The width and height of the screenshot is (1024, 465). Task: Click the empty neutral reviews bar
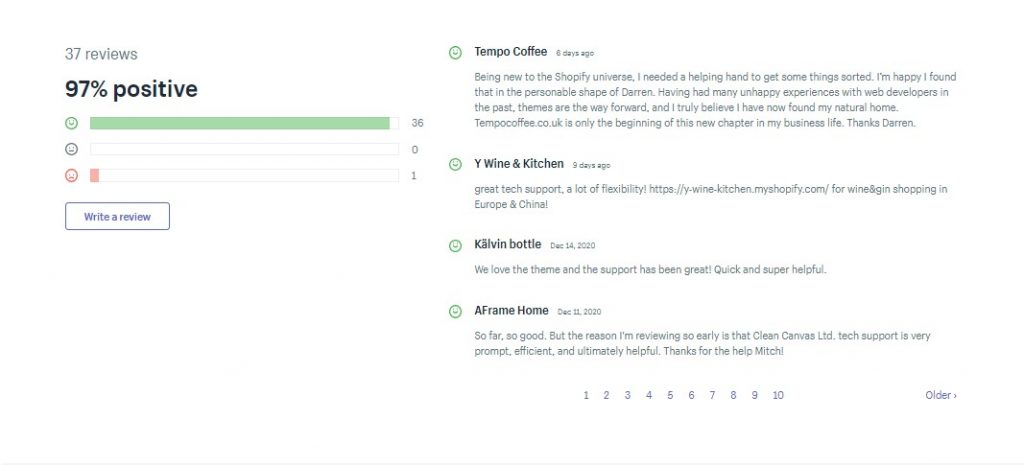(x=244, y=149)
